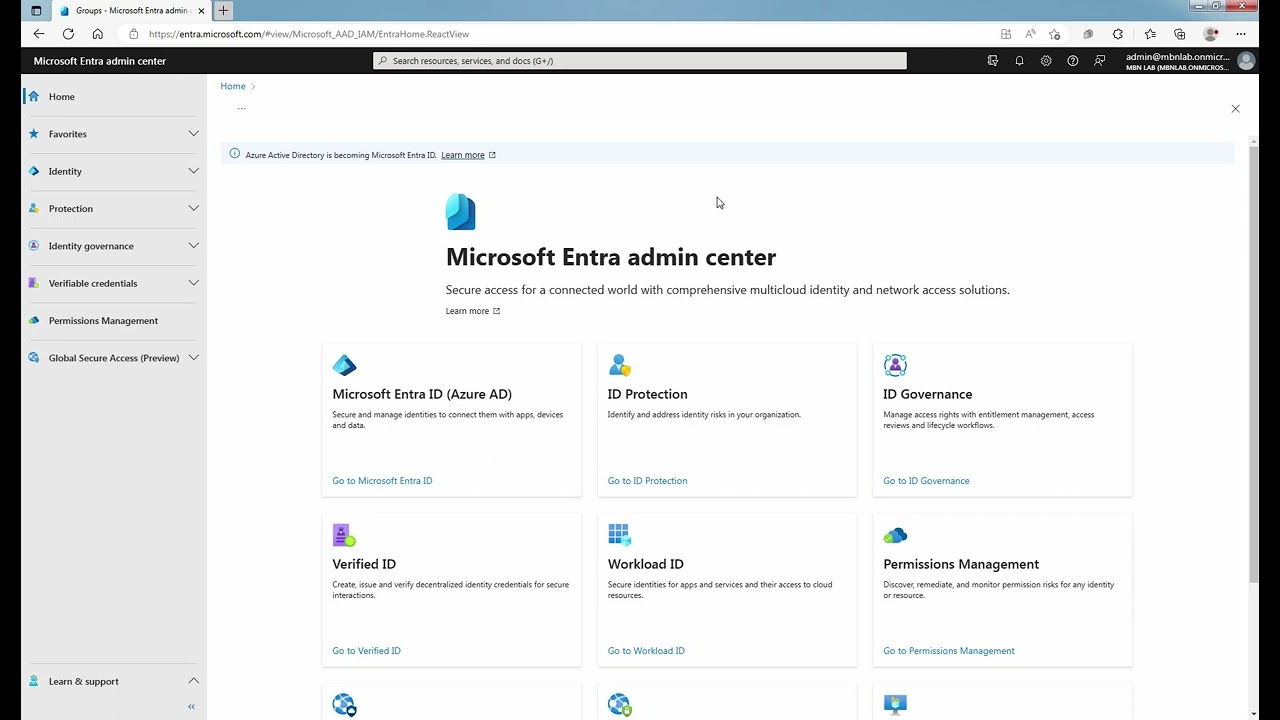
Task: Open Verifiable credentials in the sidebar
Action: [x=93, y=283]
